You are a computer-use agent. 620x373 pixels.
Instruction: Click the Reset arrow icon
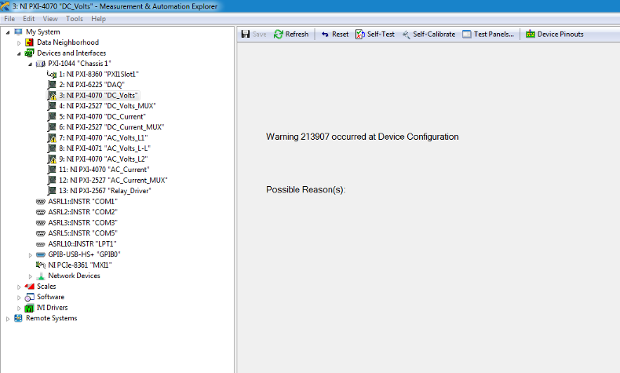[x=325, y=34]
